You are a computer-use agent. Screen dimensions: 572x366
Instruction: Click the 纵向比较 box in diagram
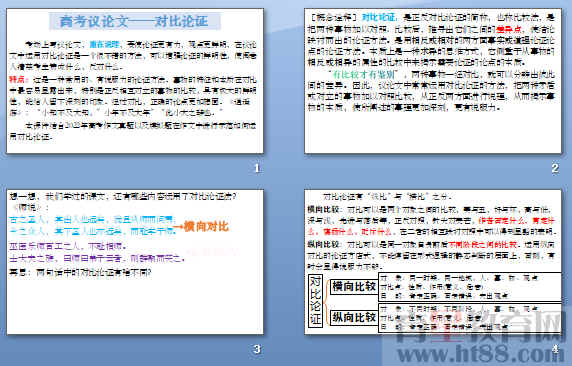354,317
